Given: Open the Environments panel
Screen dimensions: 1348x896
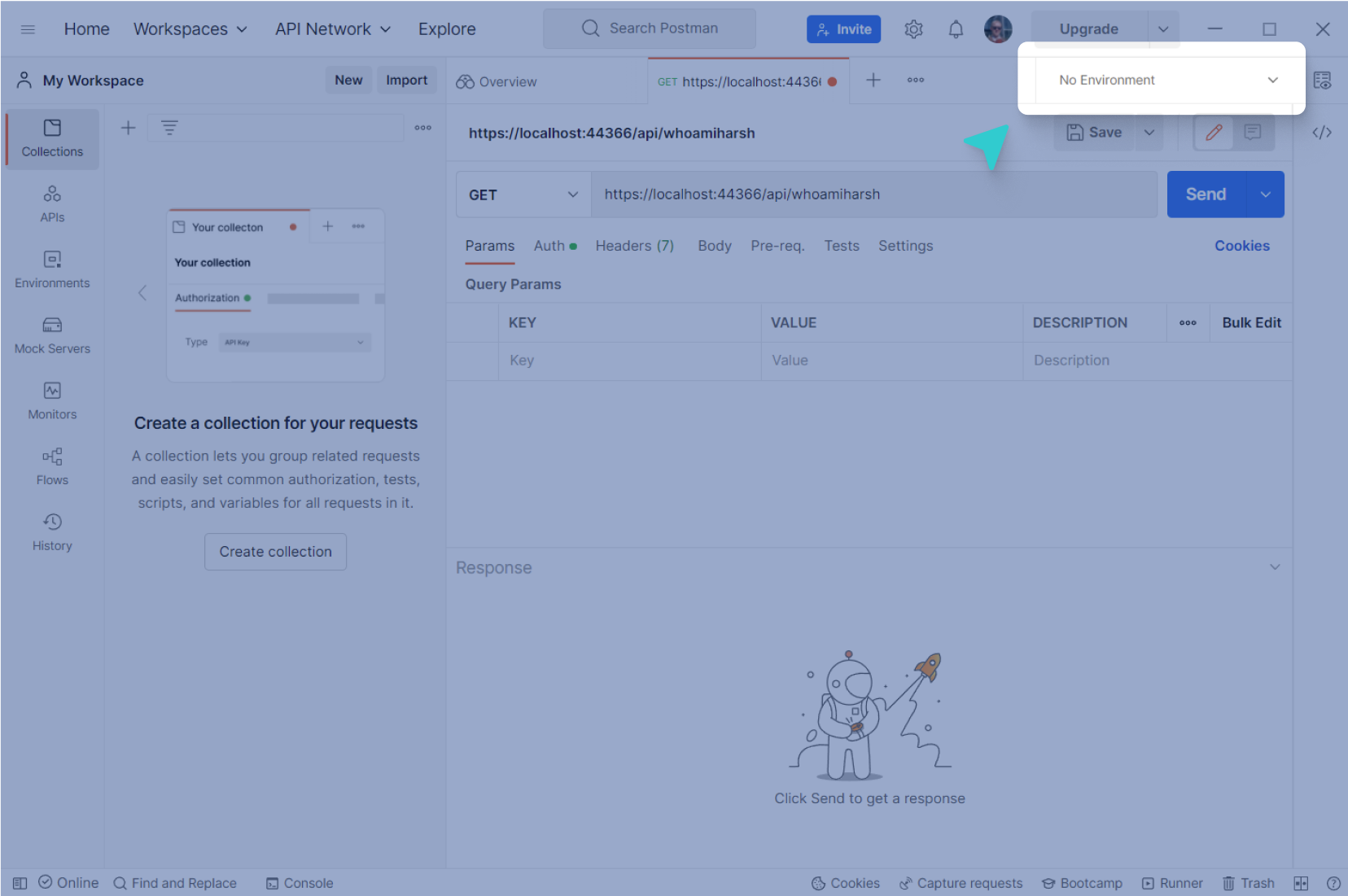Looking at the screenshot, I should (52, 269).
